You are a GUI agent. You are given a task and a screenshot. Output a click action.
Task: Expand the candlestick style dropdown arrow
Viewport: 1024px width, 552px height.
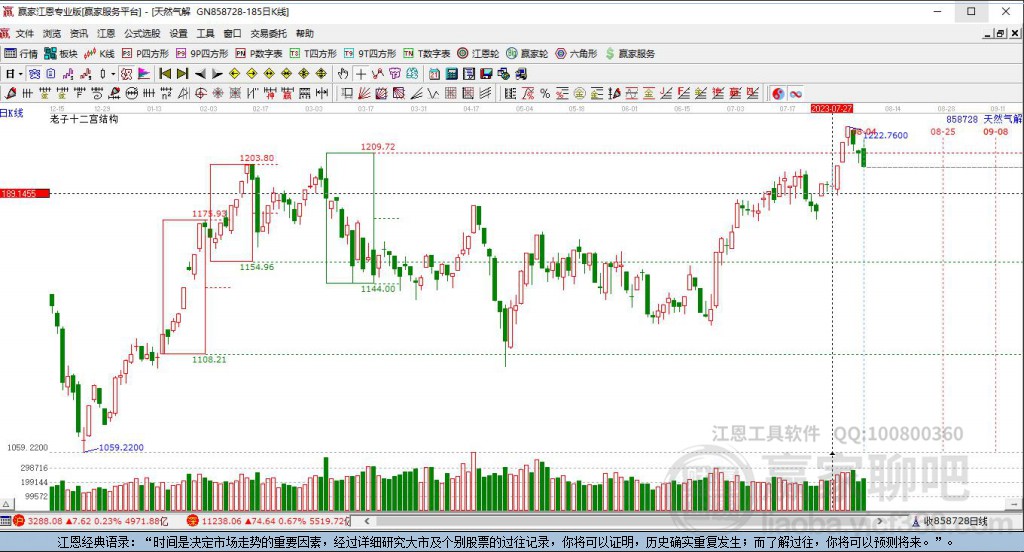(x=112, y=74)
